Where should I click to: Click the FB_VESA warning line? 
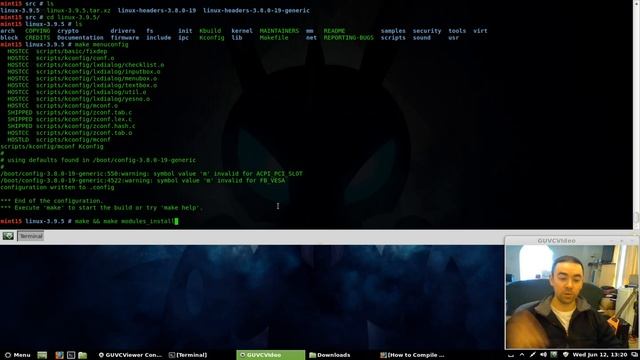point(143,180)
